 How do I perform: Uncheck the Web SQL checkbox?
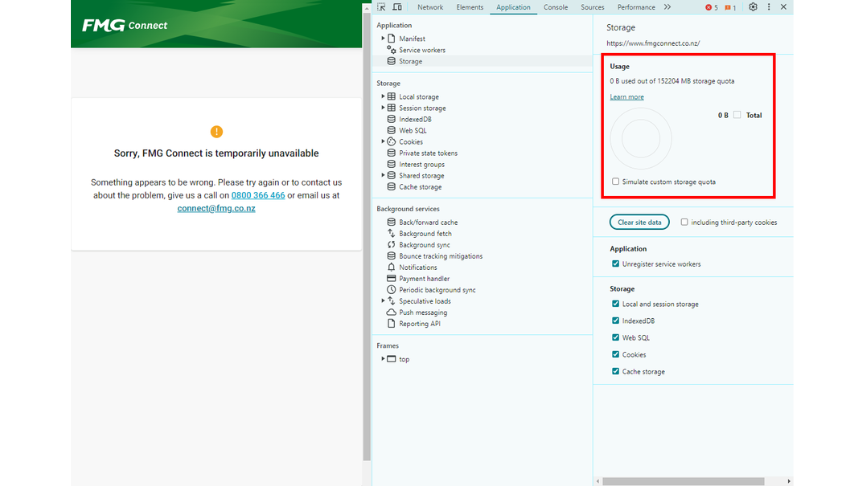[615, 337]
